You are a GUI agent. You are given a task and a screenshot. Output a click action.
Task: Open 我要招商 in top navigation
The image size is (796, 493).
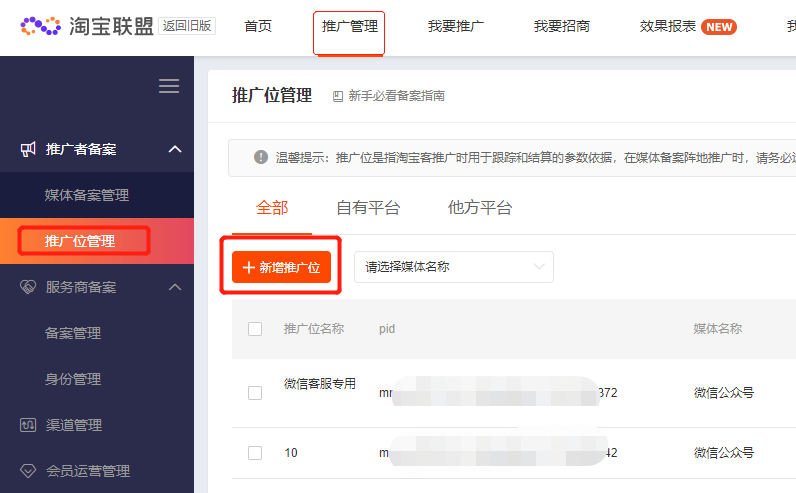[x=562, y=26]
